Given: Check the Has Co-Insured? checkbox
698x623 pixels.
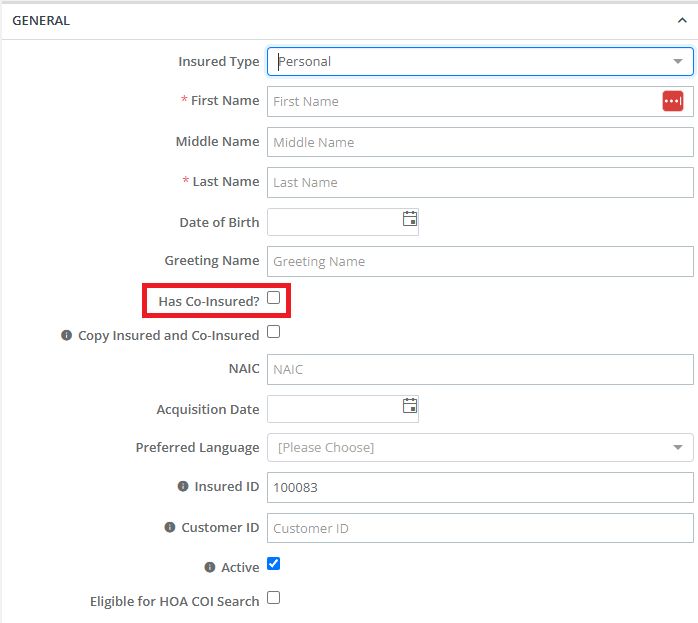Looking at the screenshot, I should point(273,297).
